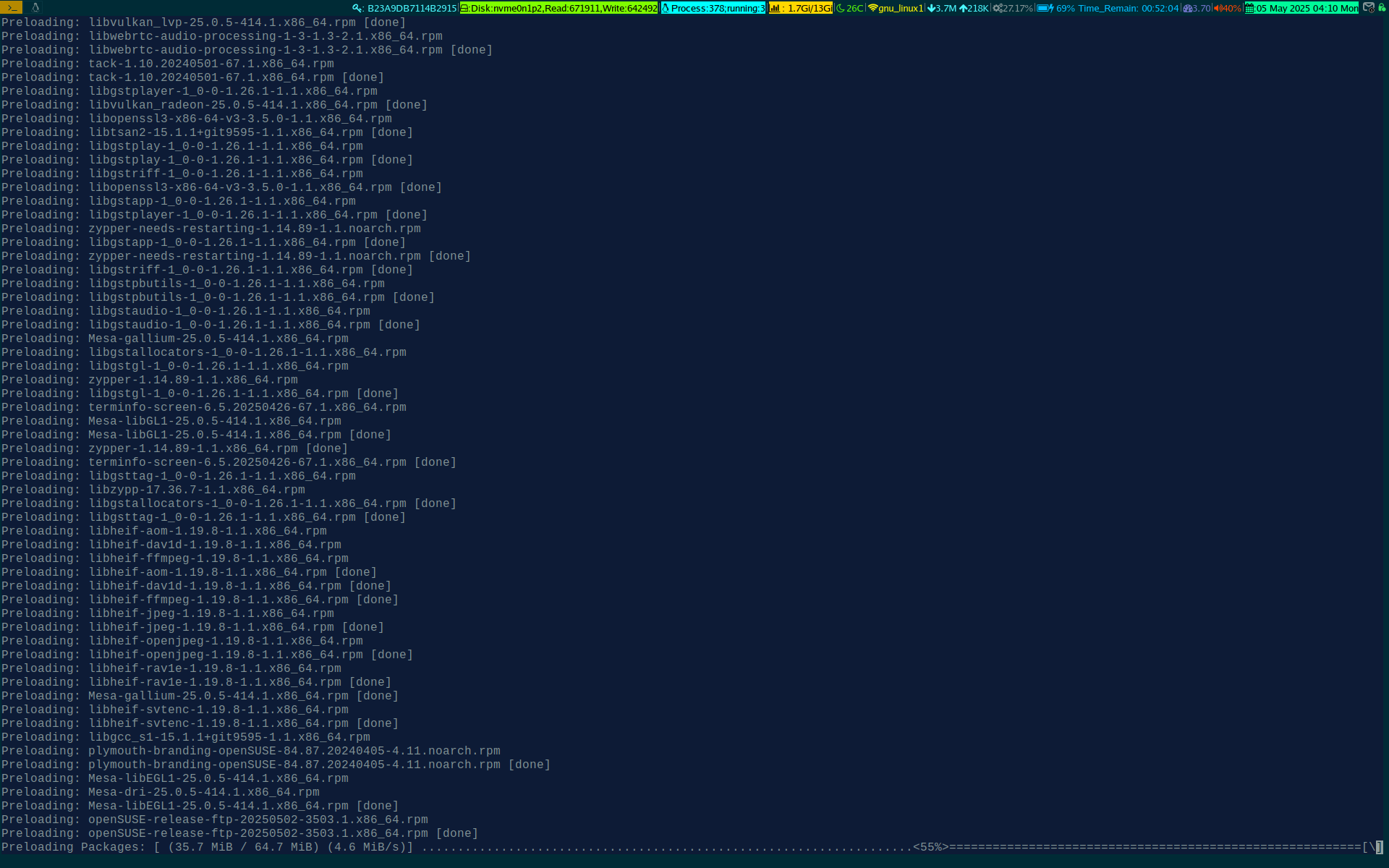
Task: Click the load average gauge icon
Action: (1187, 8)
